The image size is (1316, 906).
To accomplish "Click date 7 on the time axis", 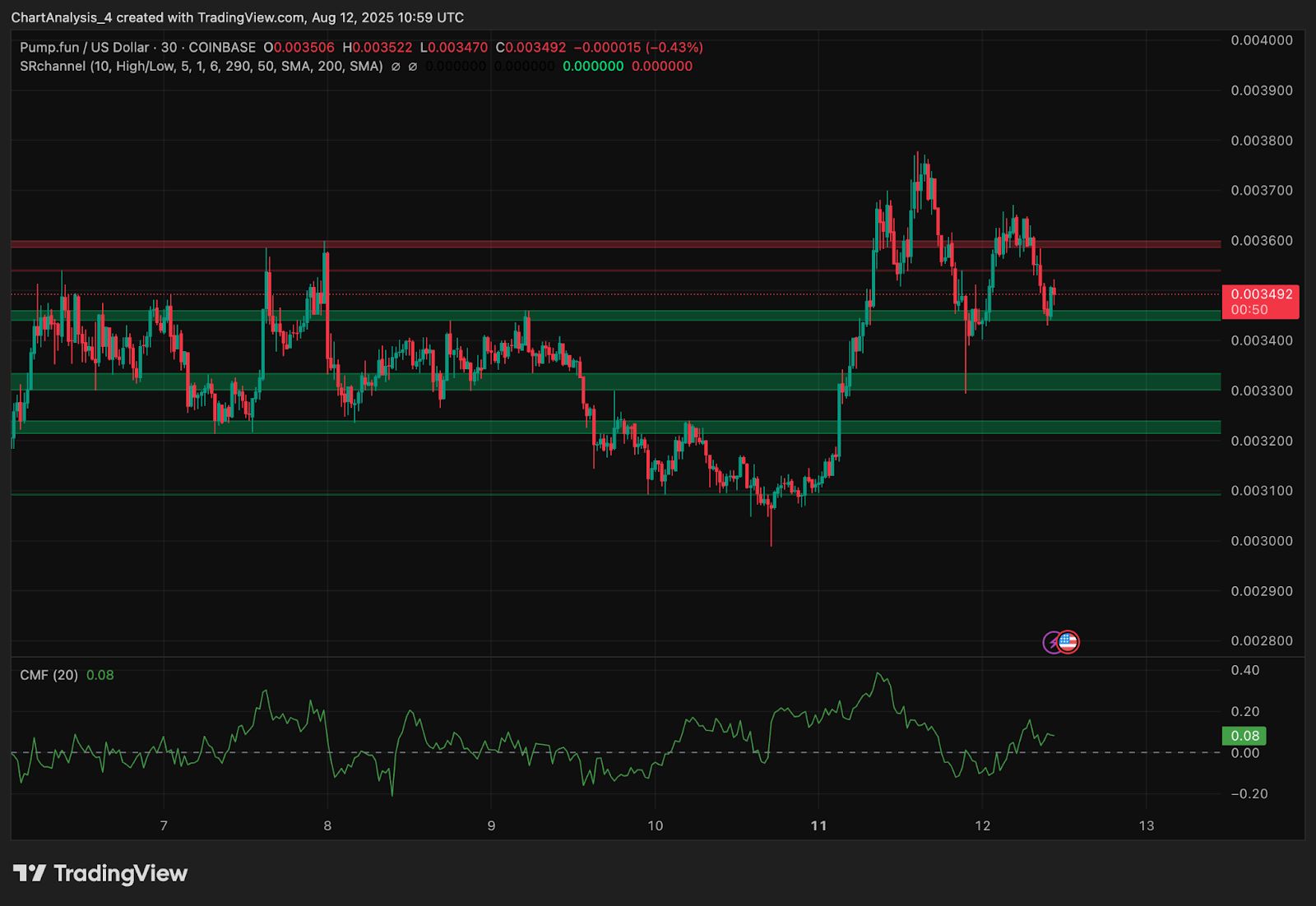I will [164, 825].
